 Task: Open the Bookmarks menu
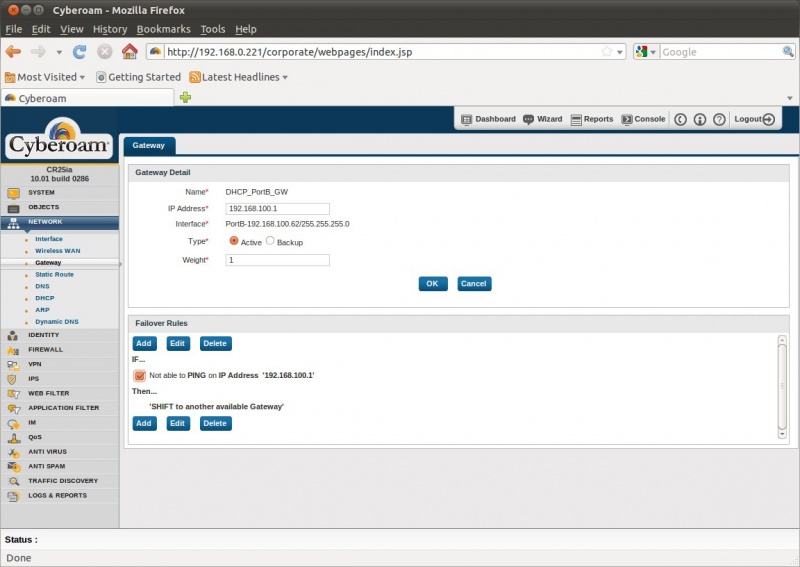[164, 29]
